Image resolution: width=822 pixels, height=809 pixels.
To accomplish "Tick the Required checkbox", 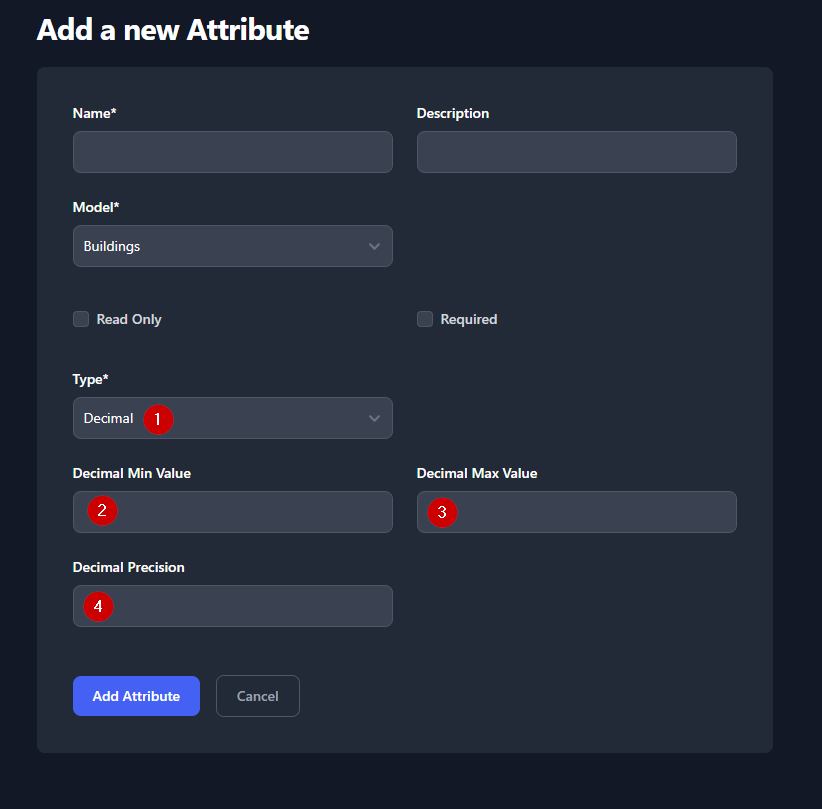I will pos(425,319).
